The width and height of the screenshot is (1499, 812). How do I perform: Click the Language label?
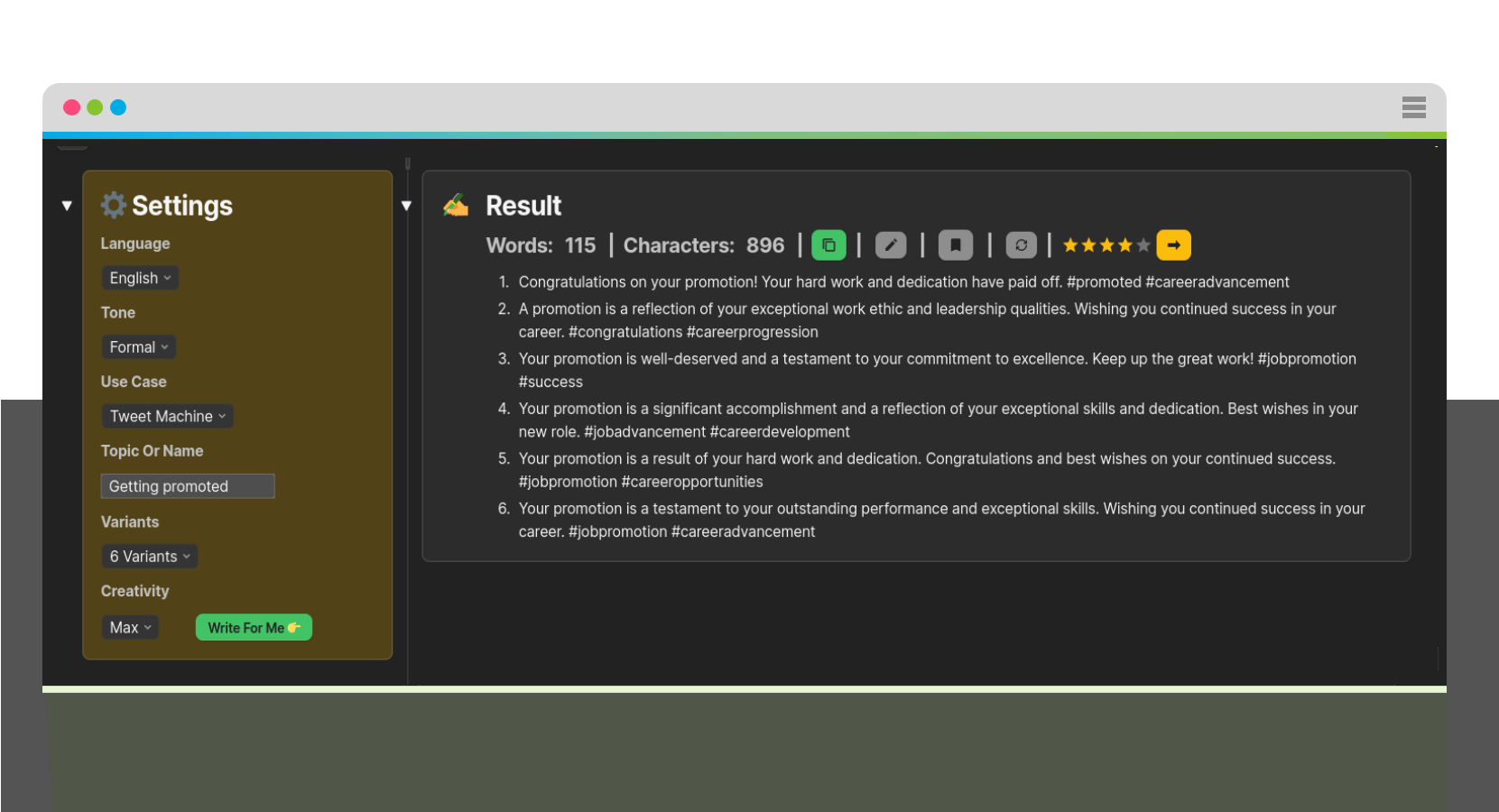[x=135, y=244]
